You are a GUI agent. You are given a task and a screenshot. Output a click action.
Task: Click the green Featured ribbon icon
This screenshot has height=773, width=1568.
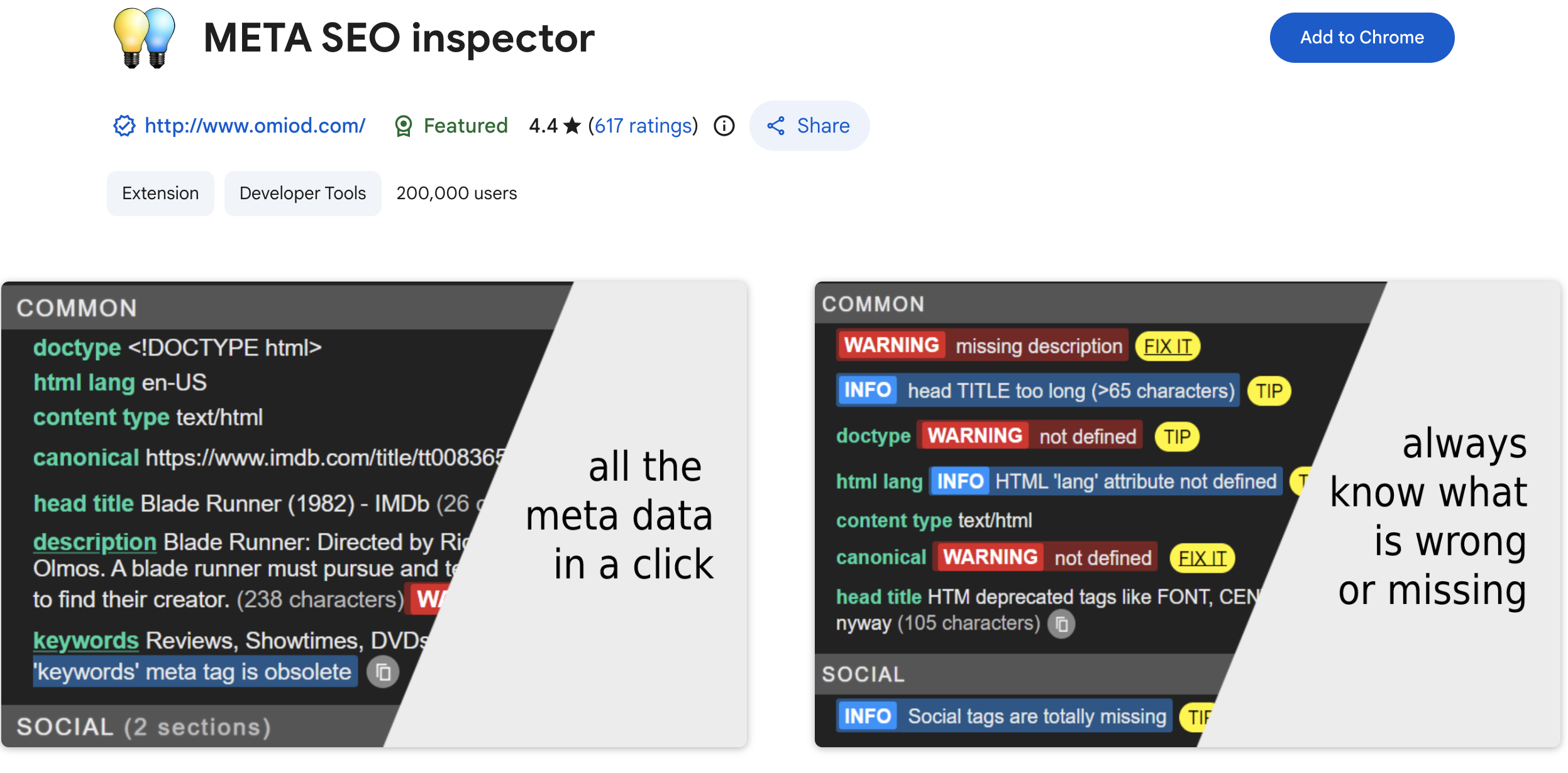(x=405, y=125)
